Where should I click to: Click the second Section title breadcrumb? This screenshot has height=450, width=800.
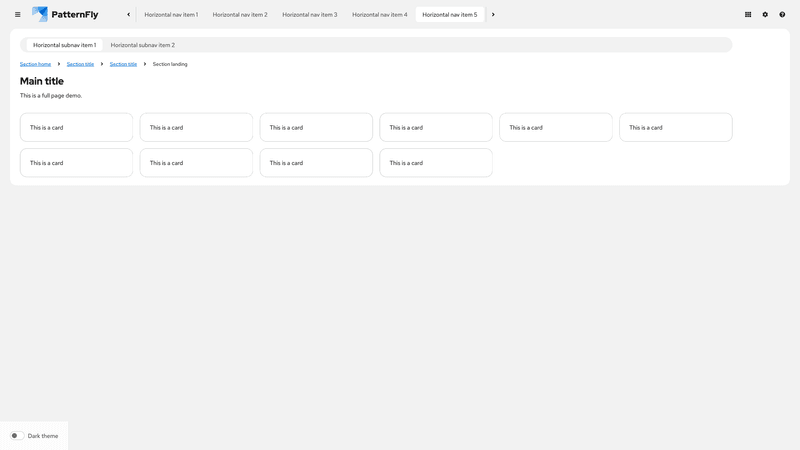[x=123, y=64]
